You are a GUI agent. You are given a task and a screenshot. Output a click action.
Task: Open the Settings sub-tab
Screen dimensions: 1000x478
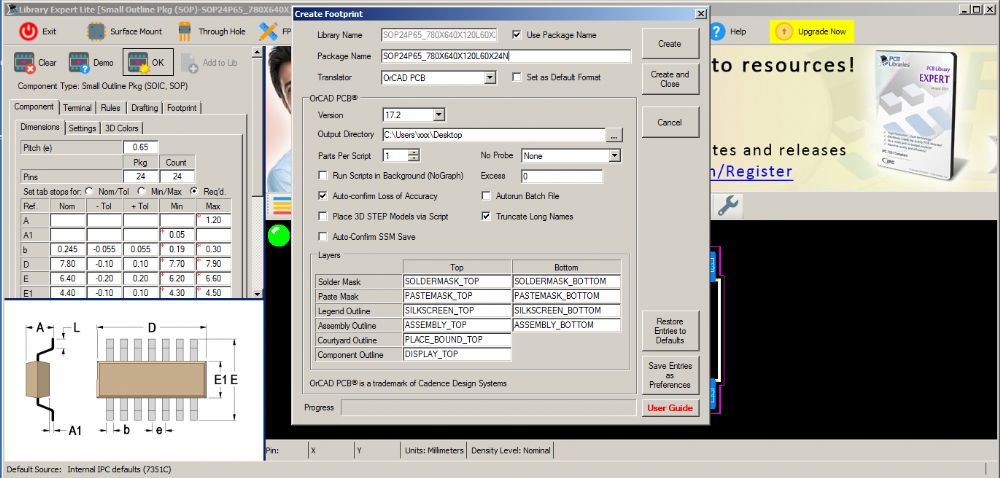point(82,128)
